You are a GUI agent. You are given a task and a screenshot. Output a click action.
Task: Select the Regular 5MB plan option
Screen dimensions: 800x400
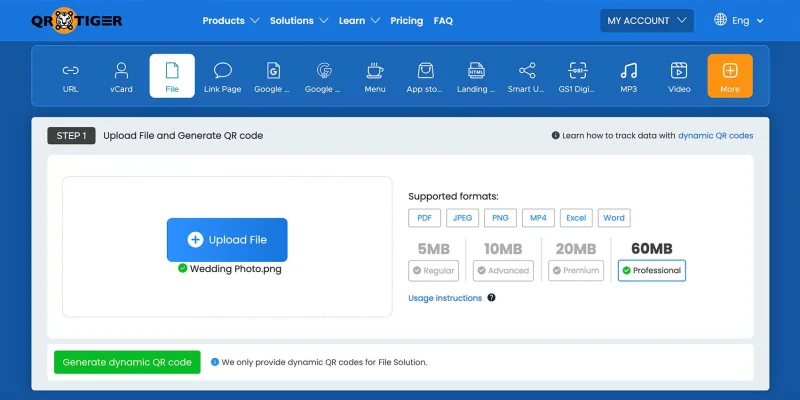pyautogui.click(x=433, y=270)
